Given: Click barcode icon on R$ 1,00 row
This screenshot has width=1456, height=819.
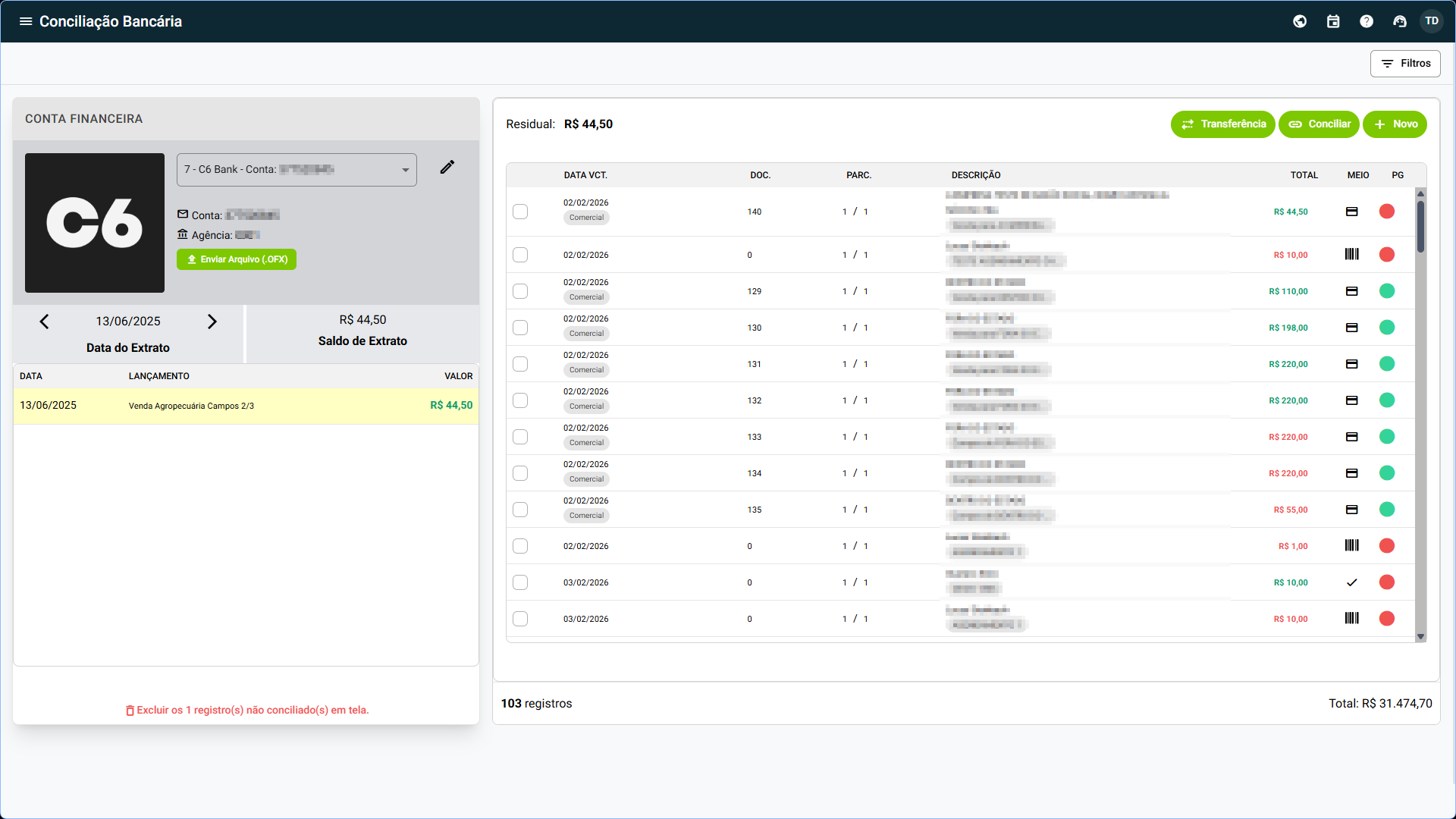Looking at the screenshot, I should (x=1351, y=546).
